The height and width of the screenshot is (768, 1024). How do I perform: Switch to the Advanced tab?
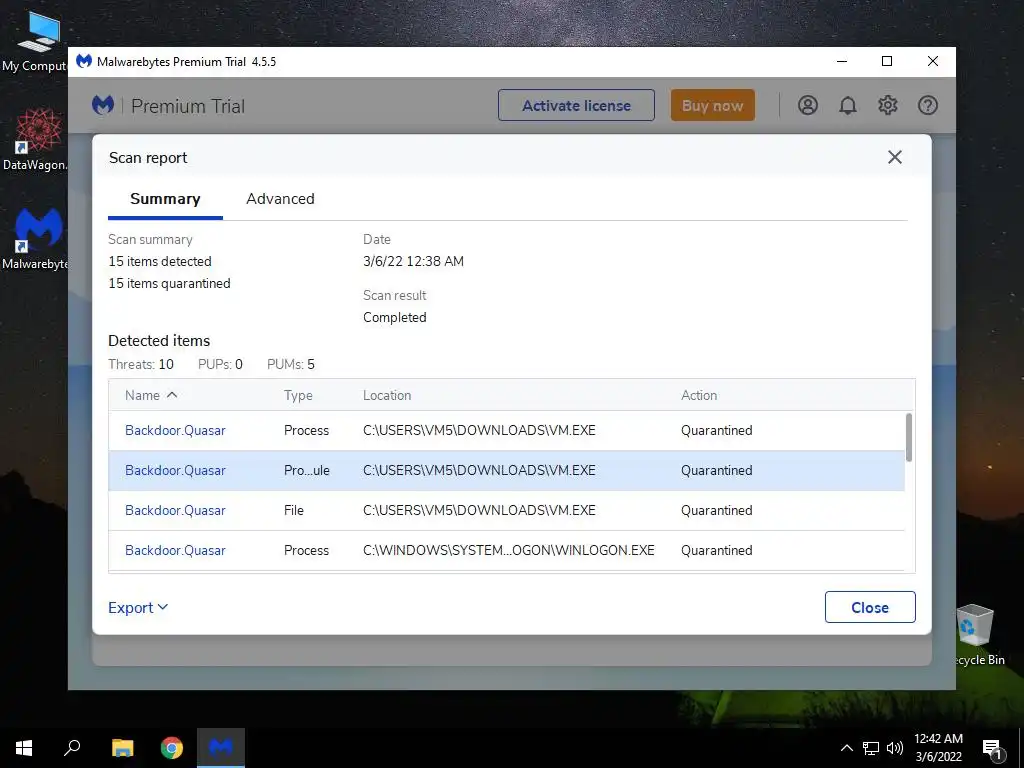point(280,199)
